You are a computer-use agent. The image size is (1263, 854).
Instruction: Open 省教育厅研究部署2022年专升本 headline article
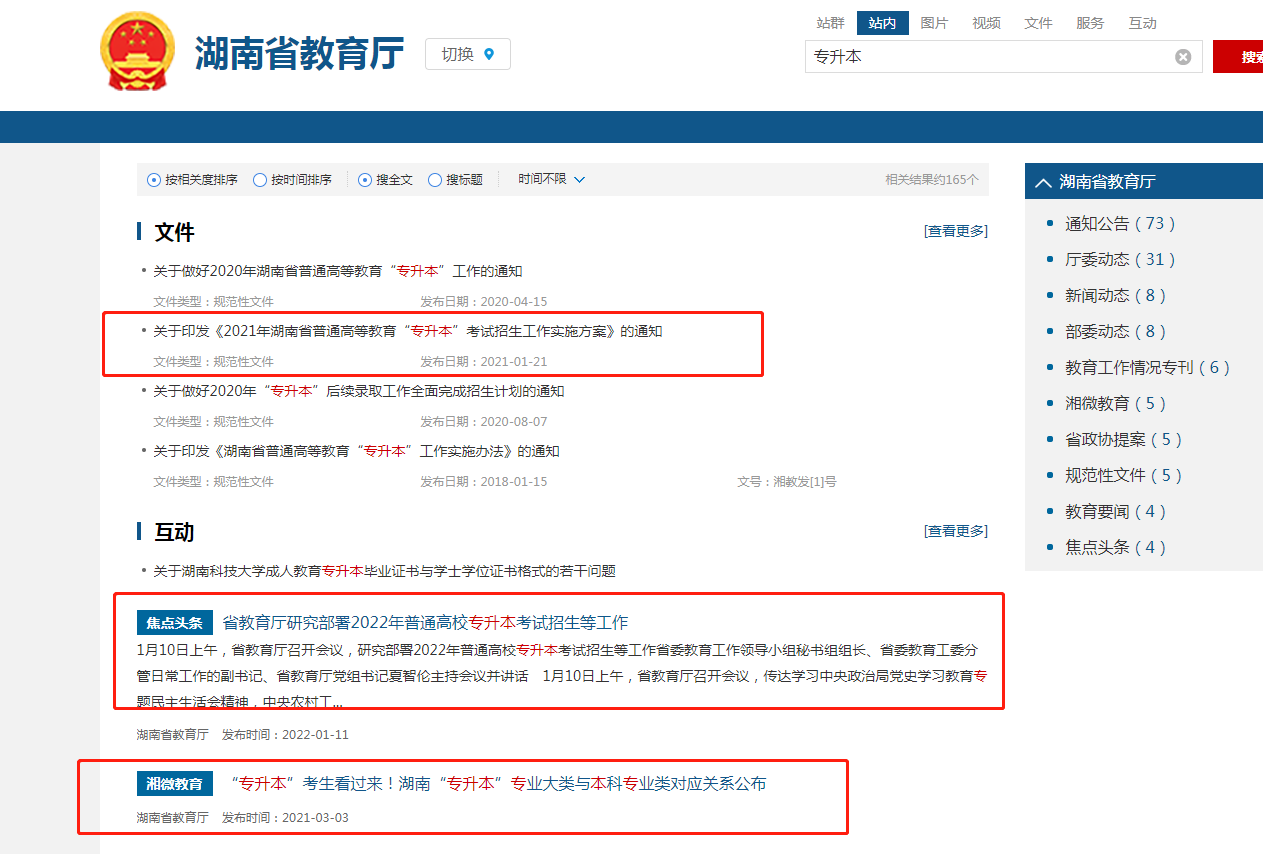(425, 623)
